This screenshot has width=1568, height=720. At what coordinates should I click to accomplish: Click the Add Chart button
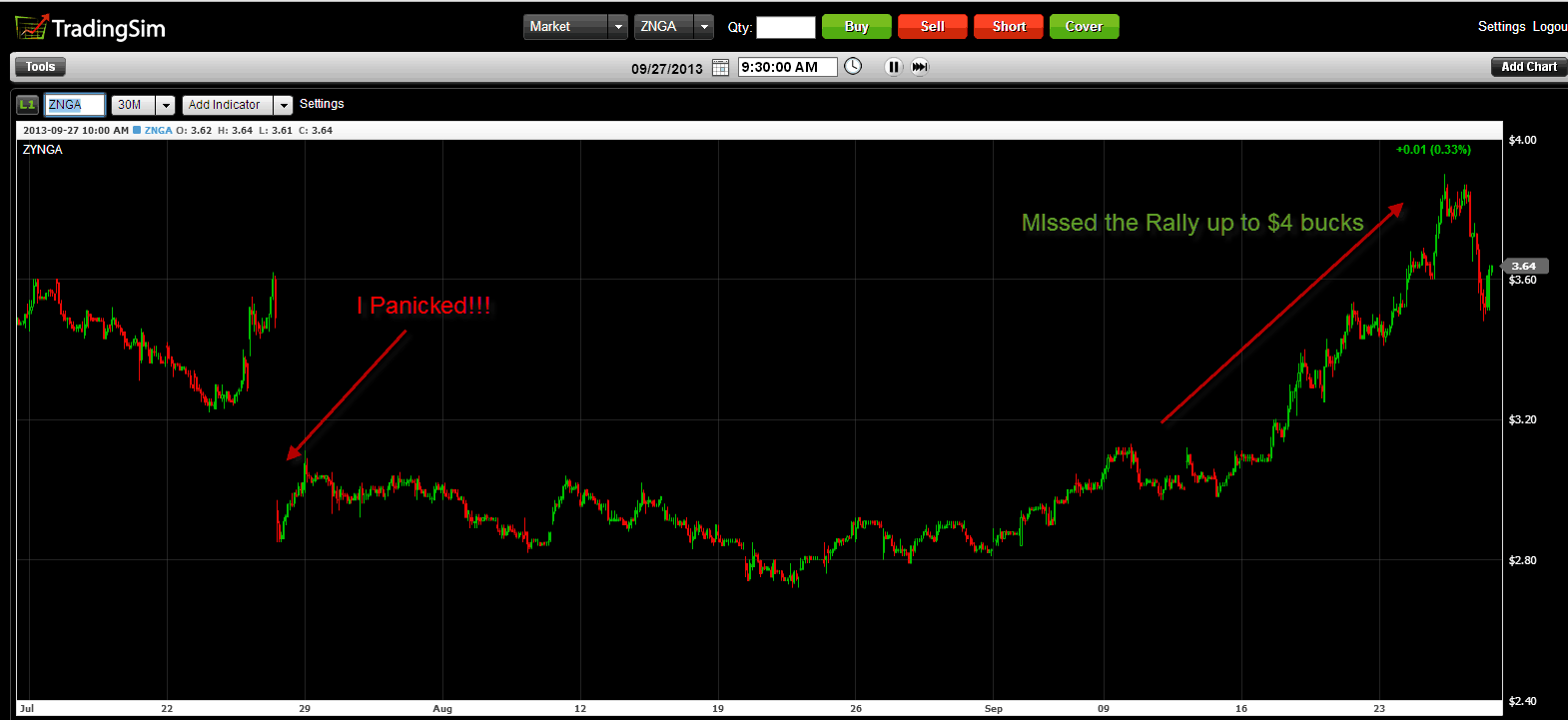click(x=1528, y=67)
